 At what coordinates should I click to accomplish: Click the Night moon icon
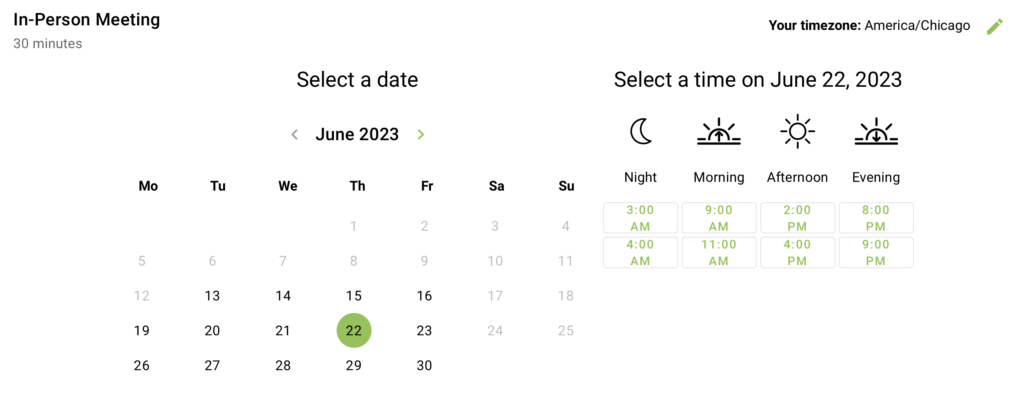[641, 131]
